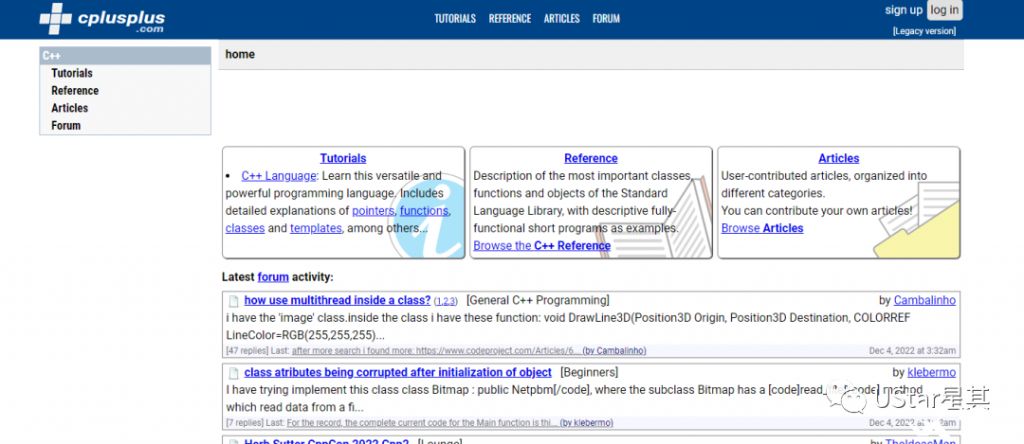The height and width of the screenshot is (444, 1024).
Task: Go to page 2 of multithread topic
Action: pos(445,302)
